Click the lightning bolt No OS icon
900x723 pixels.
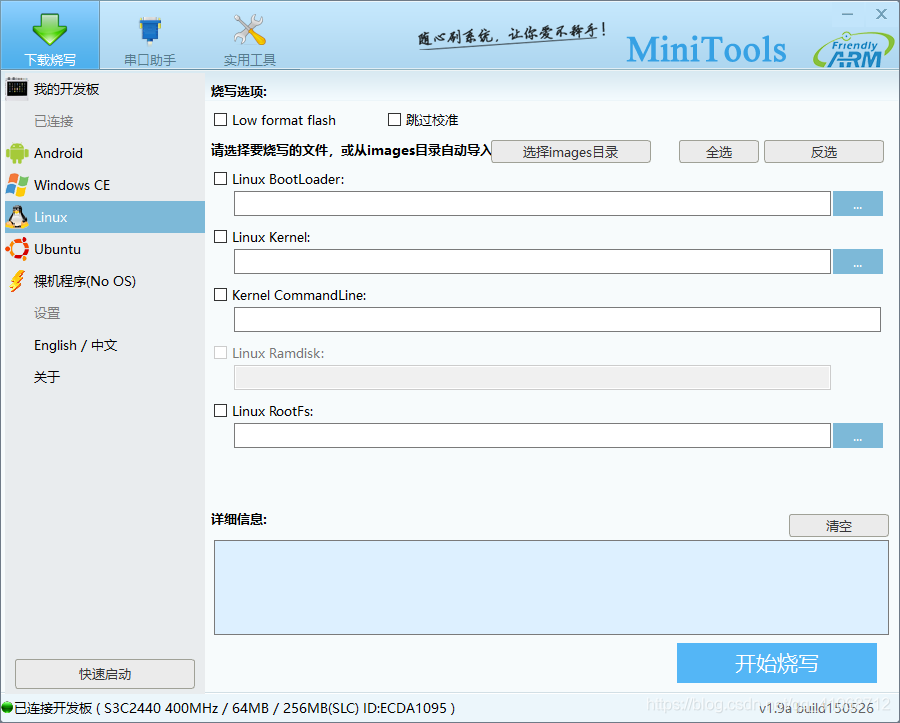[17, 281]
